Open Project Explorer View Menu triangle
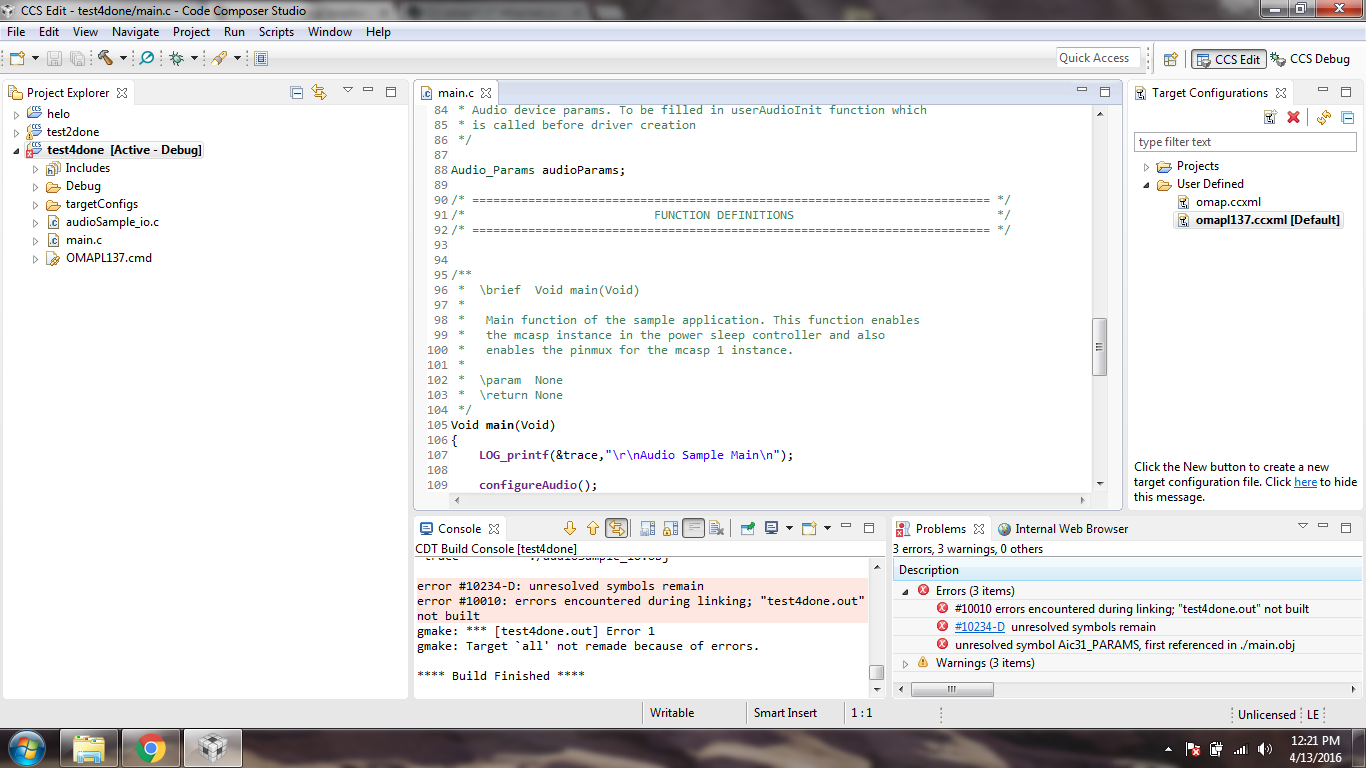1366x768 pixels. [348, 91]
